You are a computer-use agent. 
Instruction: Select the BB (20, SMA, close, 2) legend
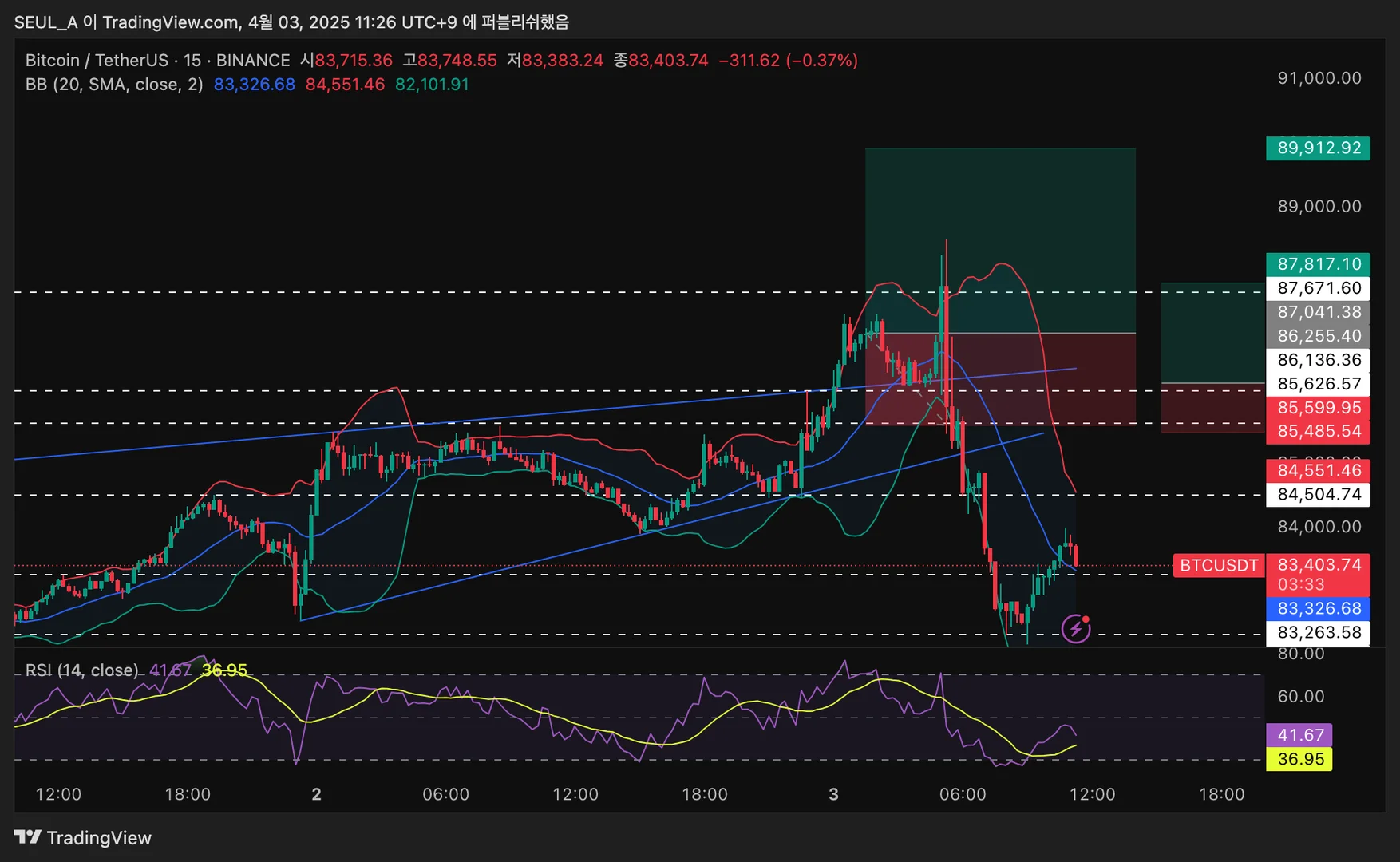tap(114, 85)
